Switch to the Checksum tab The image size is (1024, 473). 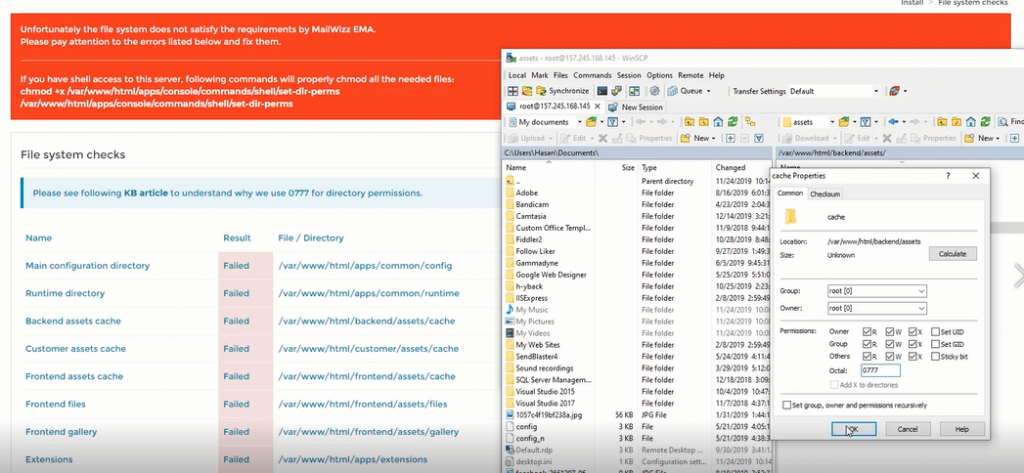click(x=825, y=194)
